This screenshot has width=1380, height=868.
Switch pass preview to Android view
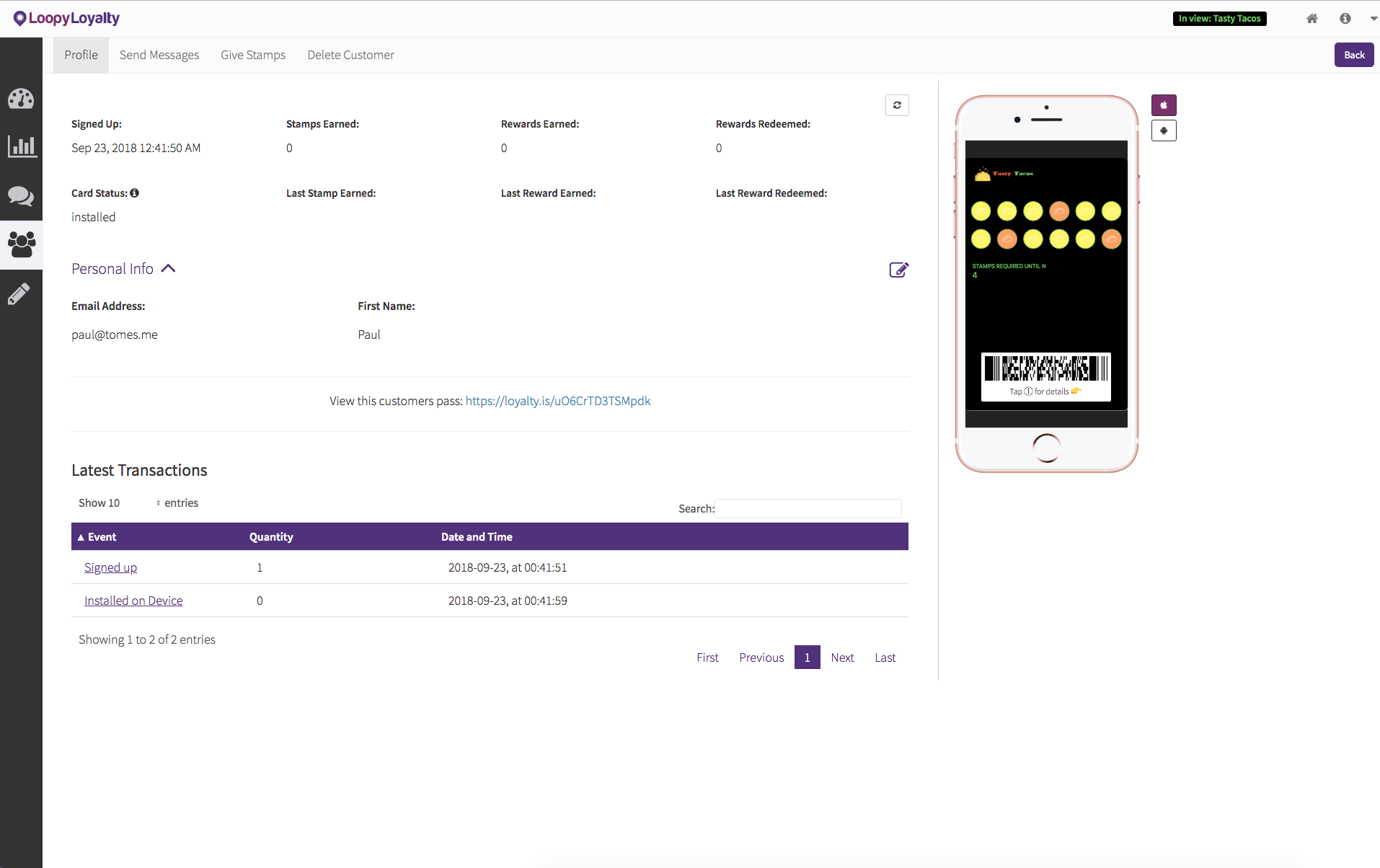click(x=1163, y=130)
